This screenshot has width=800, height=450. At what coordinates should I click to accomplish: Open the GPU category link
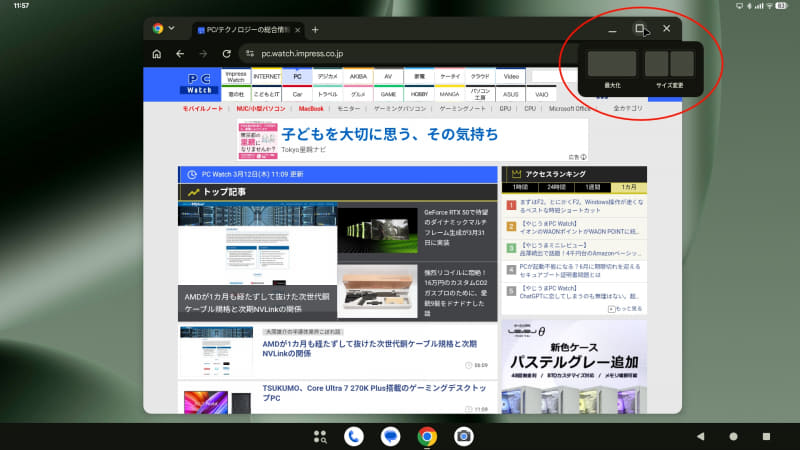click(505, 109)
